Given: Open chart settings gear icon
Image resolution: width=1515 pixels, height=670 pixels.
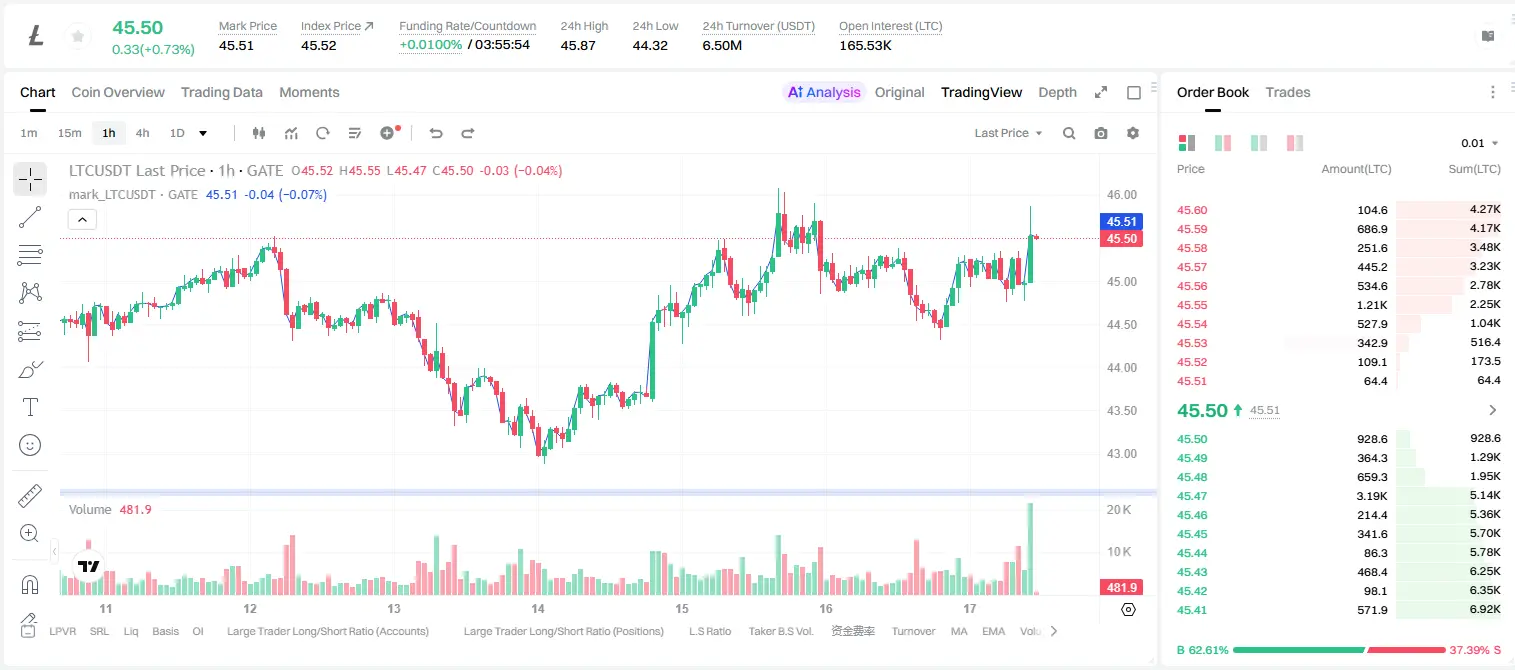Looking at the screenshot, I should [x=1133, y=133].
